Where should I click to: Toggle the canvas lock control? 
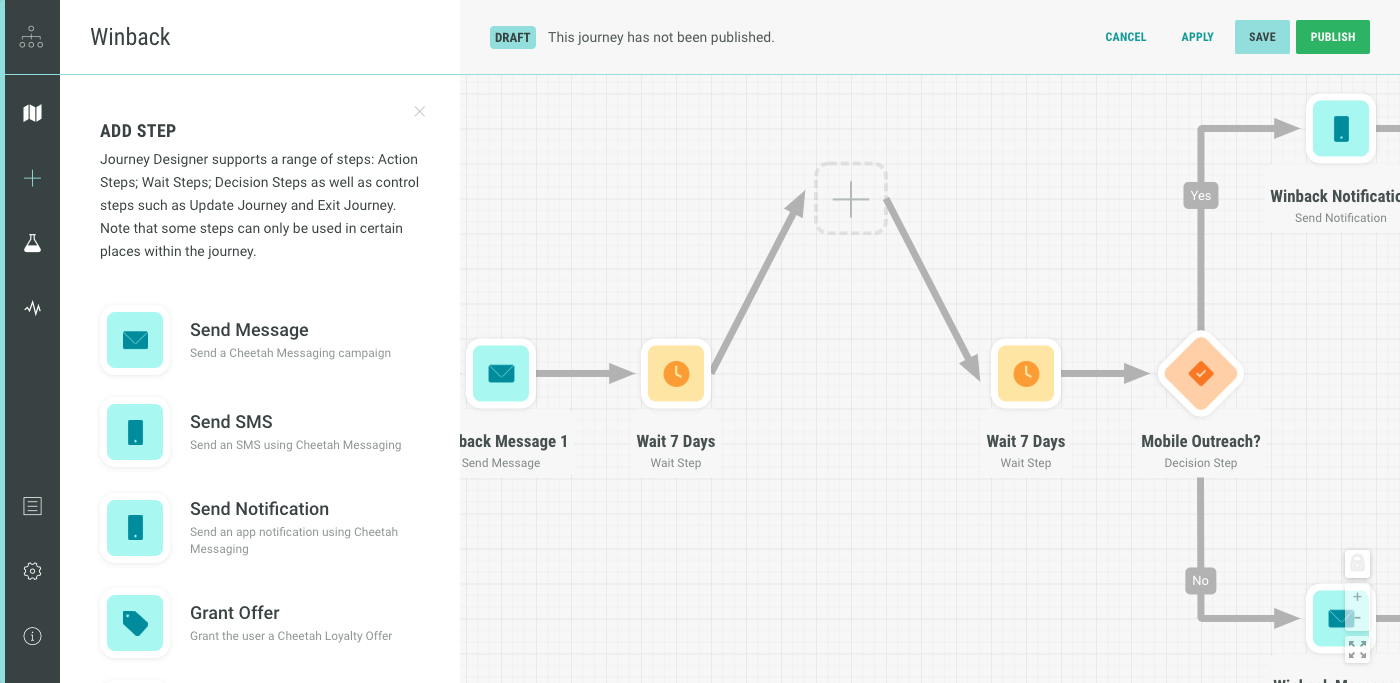tap(1357, 563)
